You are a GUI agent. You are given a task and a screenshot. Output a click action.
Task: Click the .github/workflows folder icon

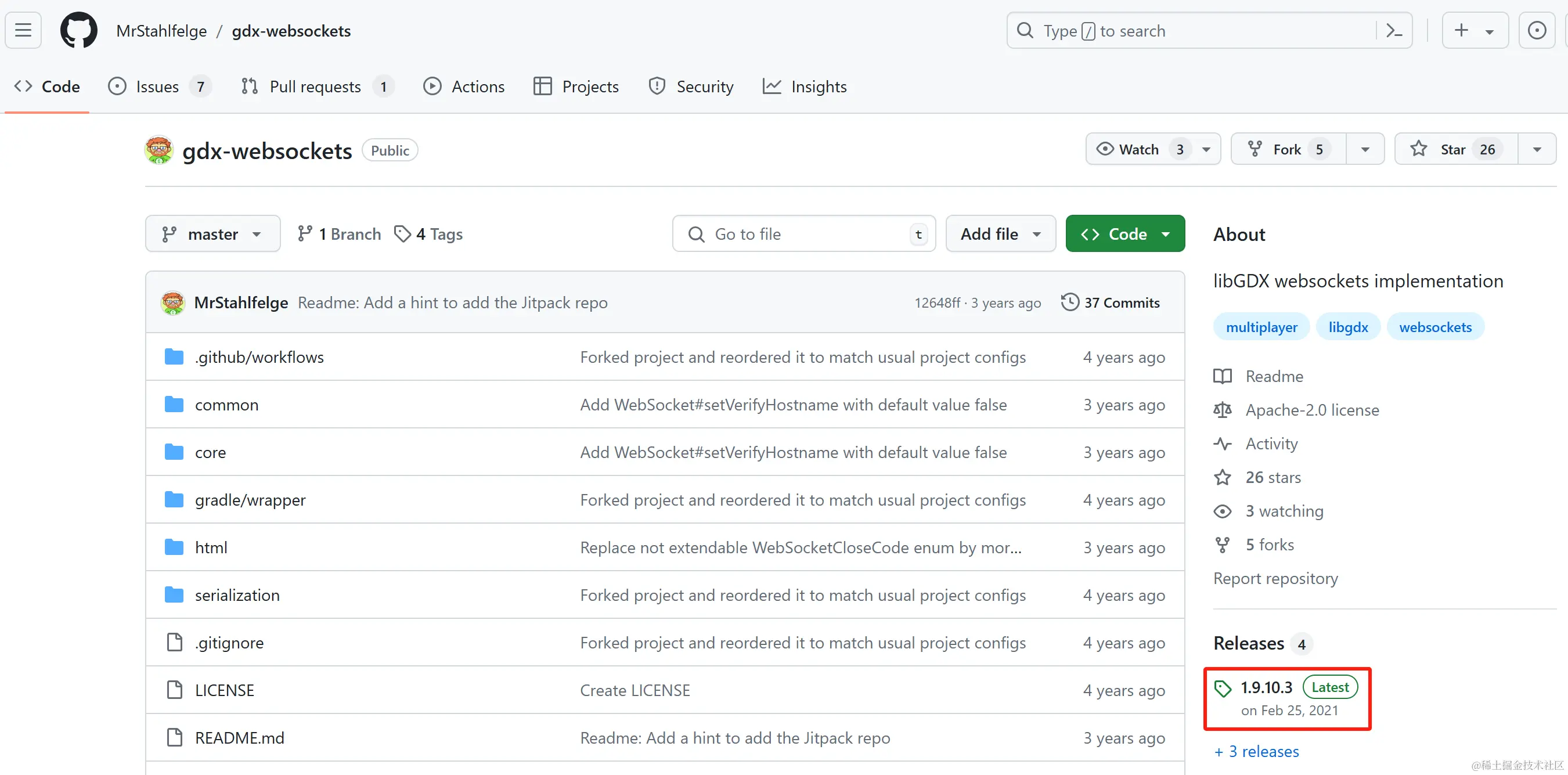tap(174, 357)
